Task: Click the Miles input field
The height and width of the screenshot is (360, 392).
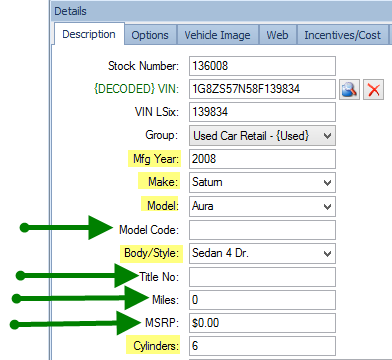Action: tap(262, 300)
